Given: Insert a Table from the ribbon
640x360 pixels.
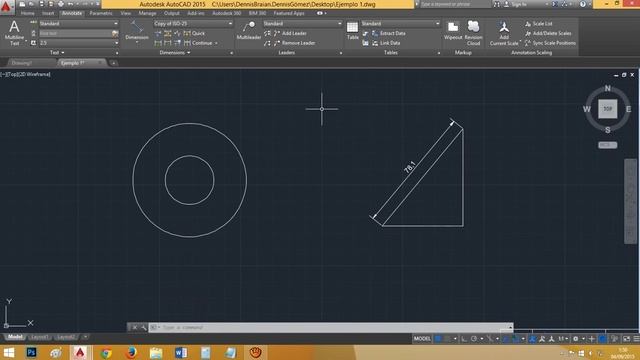Looking at the screenshot, I should (352, 31).
